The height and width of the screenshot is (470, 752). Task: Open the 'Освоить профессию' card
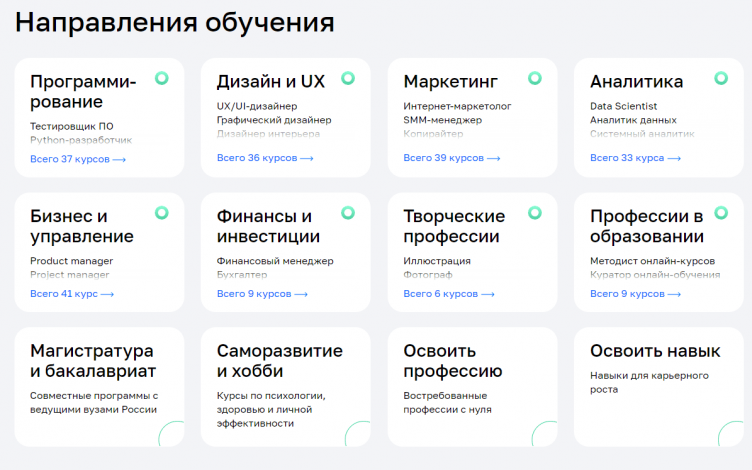point(472,387)
